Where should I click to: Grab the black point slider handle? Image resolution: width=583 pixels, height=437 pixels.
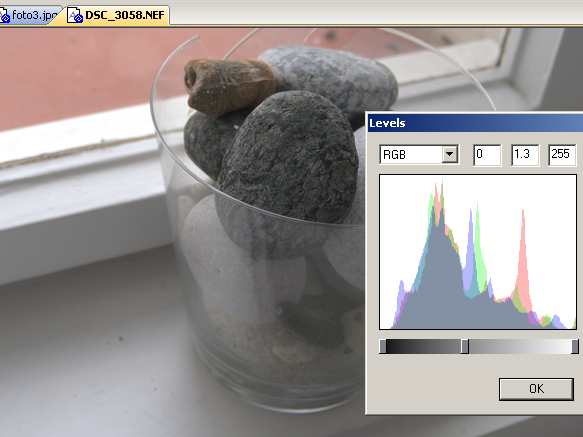[383, 346]
